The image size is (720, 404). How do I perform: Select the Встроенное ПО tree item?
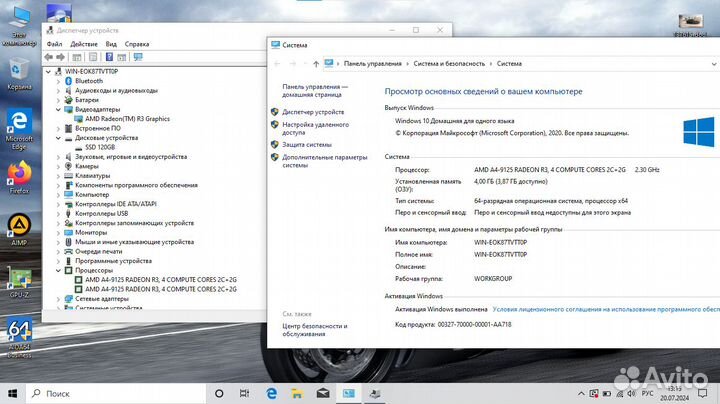(98, 129)
